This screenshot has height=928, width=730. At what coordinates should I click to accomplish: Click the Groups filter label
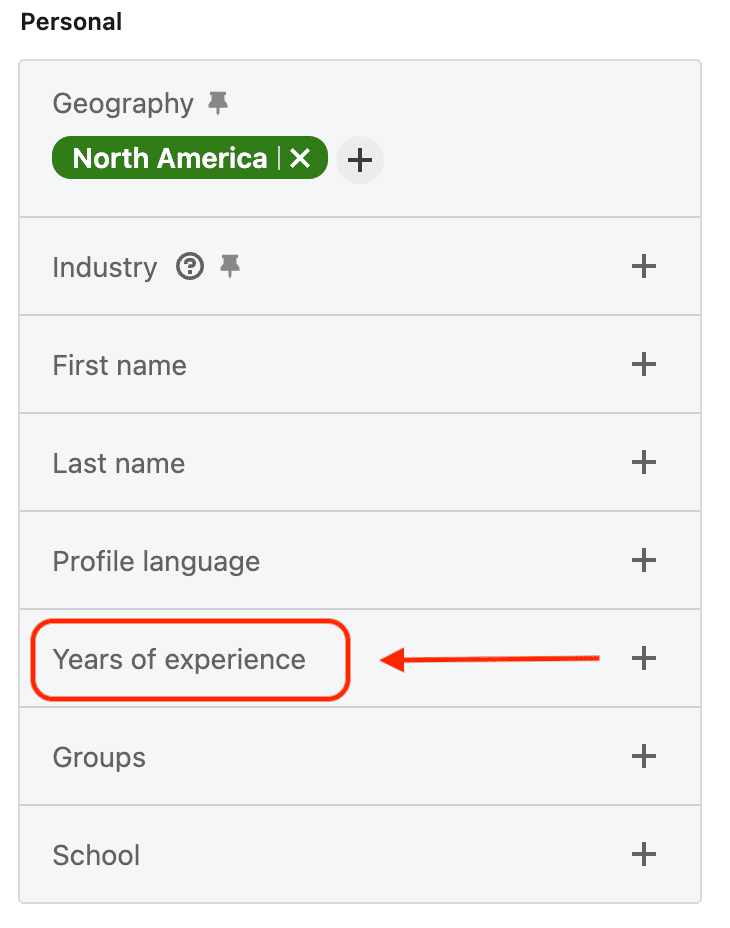(x=99, y=758)
